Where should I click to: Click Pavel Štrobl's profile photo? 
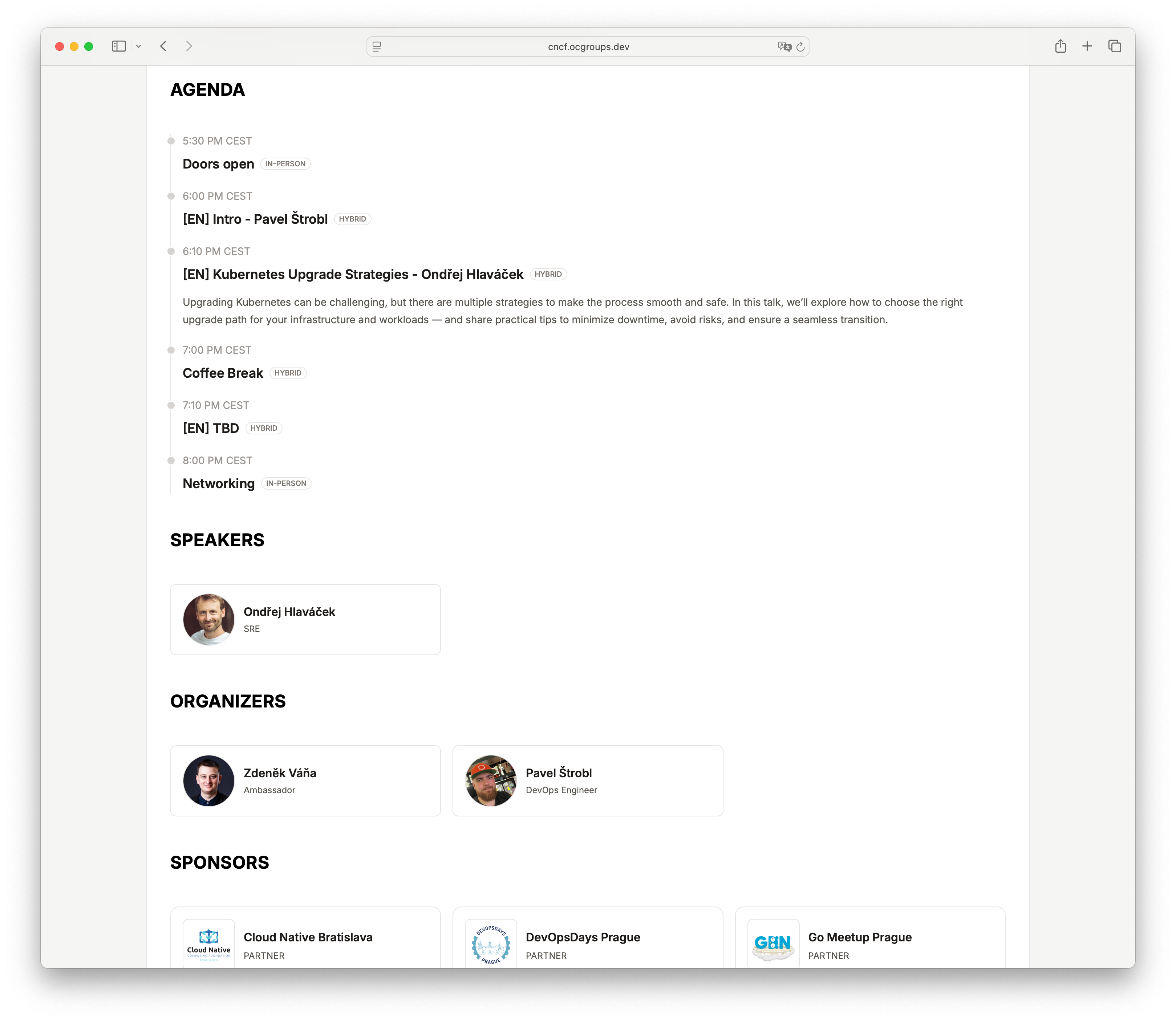(x=490, y=780)
